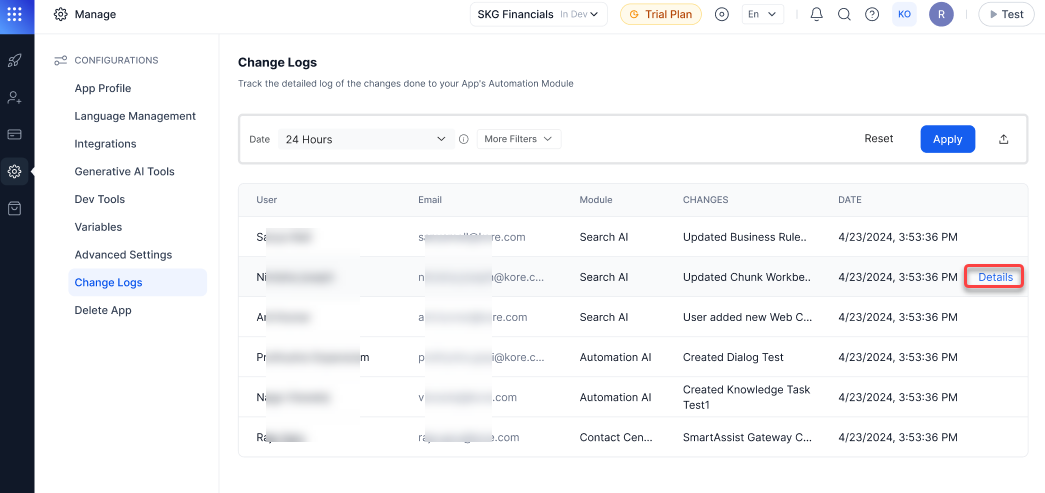Expand the More Filters dropdown

(518, 139)
